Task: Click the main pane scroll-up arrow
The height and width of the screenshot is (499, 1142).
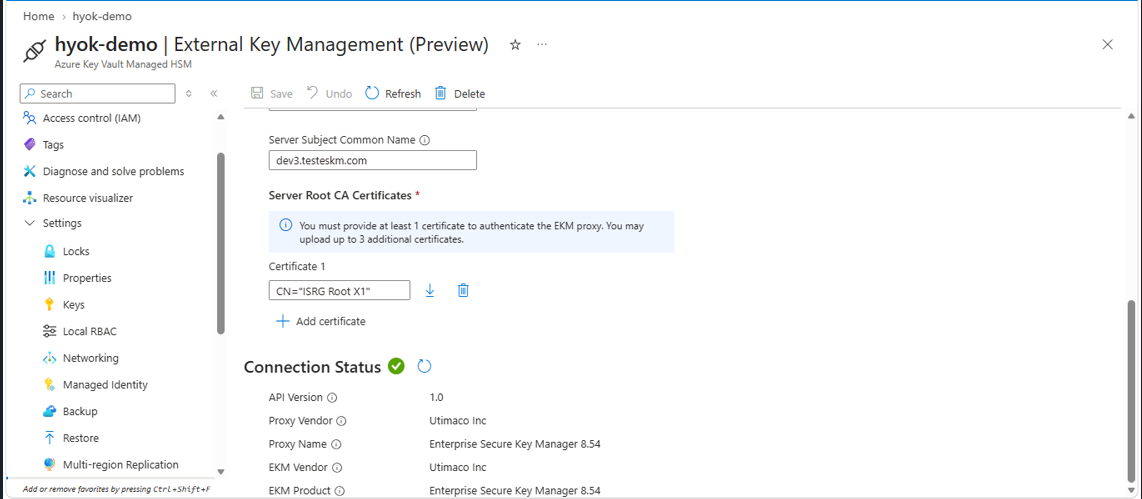Action: (x=1131, y=117)
